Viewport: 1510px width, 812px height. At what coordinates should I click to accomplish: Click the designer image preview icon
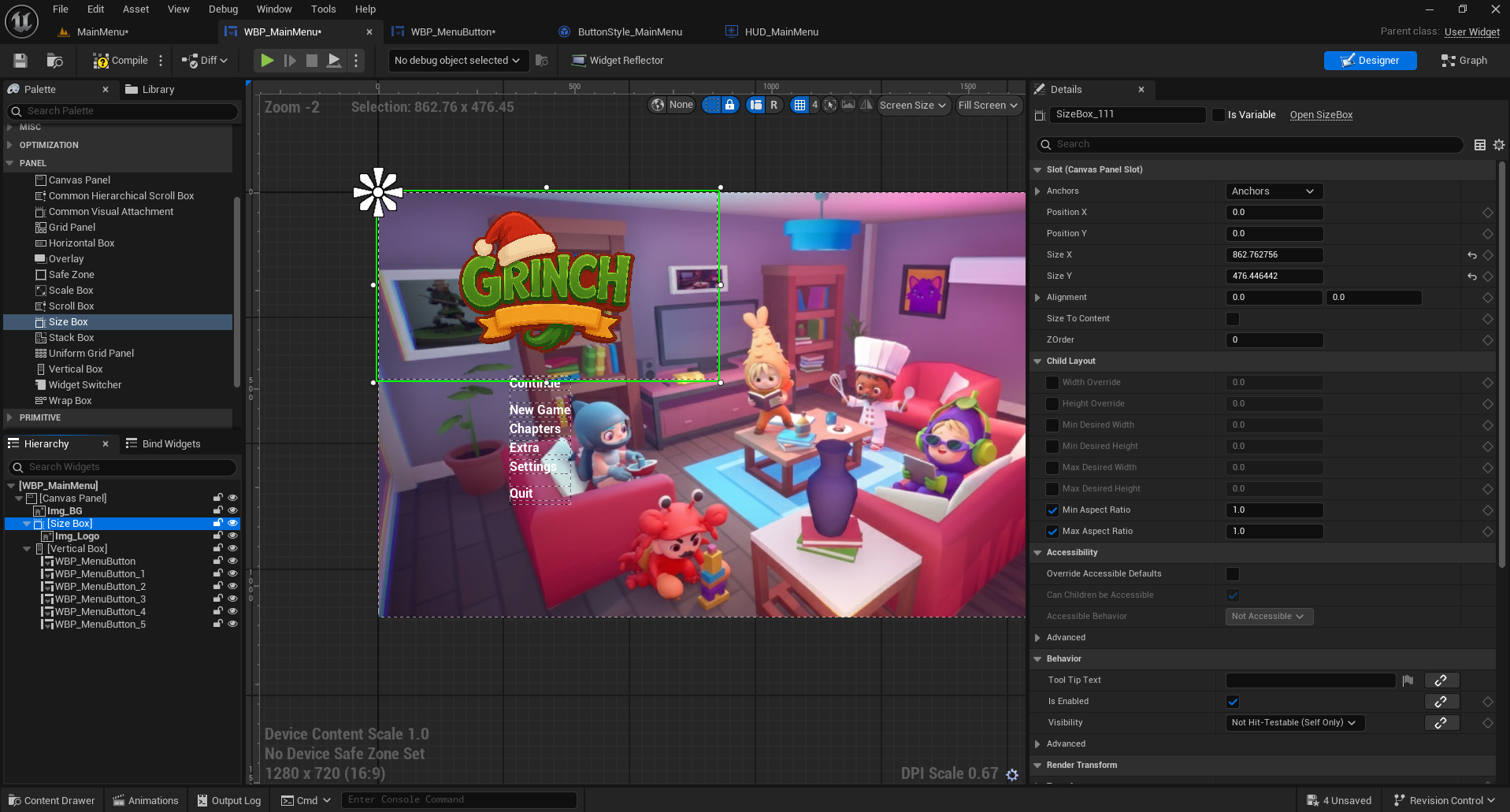point(848,105)
